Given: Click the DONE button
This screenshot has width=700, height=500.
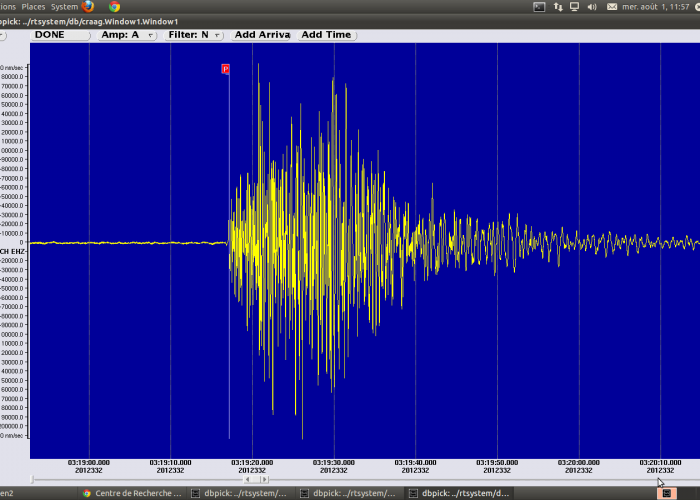Looking at the screenshot, I should click(60, 35).
